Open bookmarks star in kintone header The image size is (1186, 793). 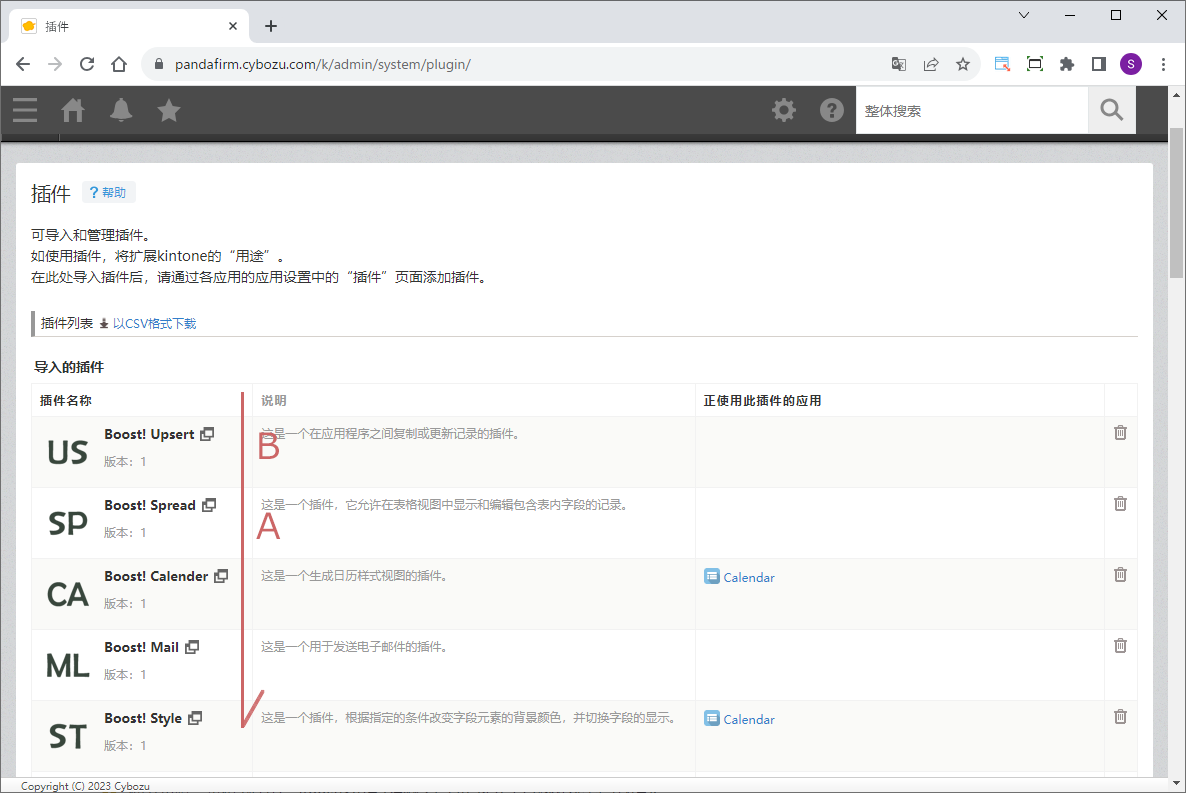(169, 110)
